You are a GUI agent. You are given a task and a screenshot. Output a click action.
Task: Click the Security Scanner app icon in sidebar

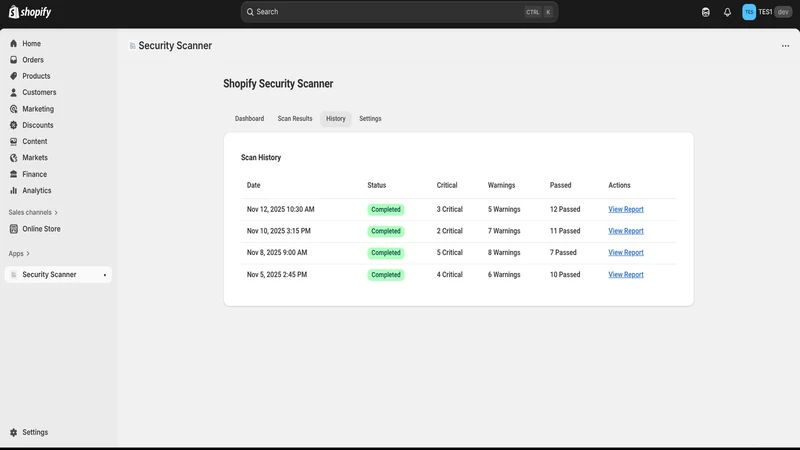(14, 274)
